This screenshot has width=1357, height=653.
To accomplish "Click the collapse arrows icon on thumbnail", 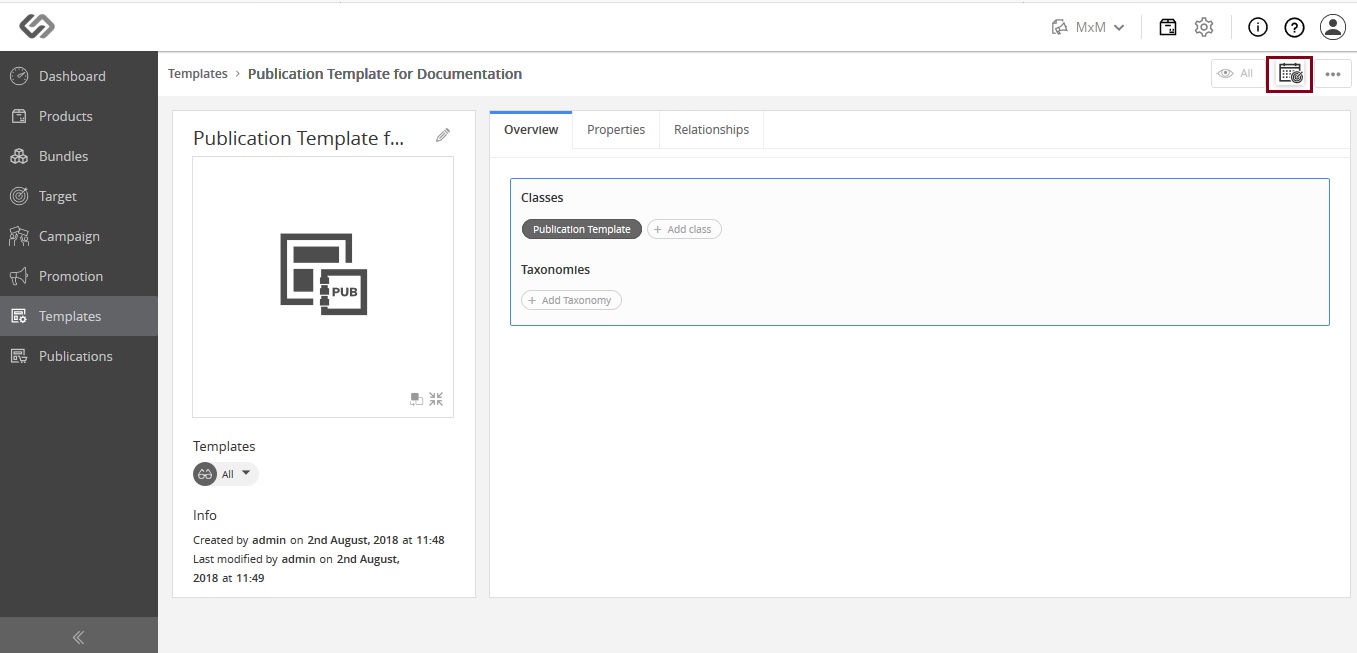I will click(436, 399).
